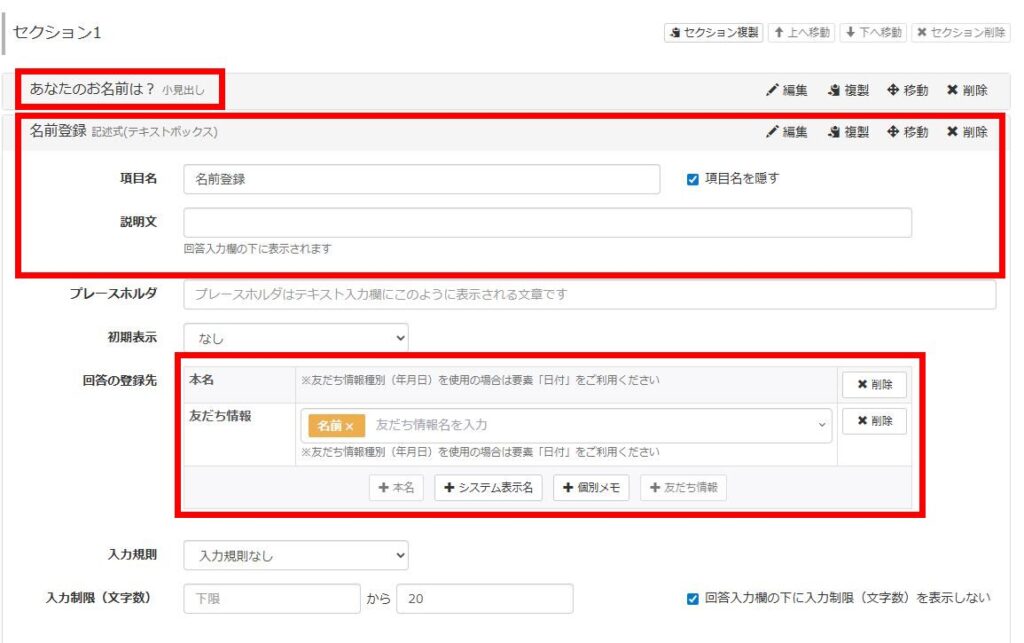This screenshot has width=1024, height=643.
Task: Click the 説明文 input field
Action: pos(547,223)
